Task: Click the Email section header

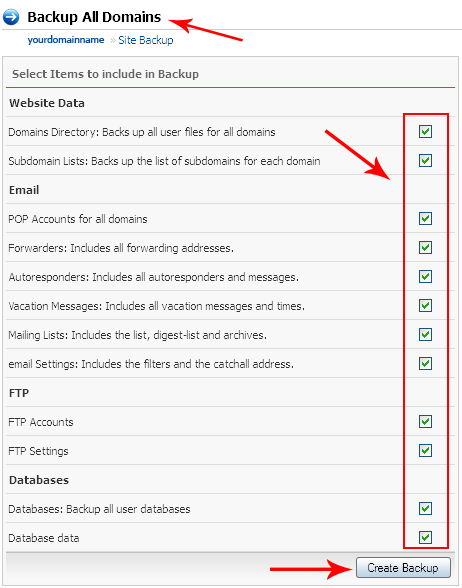Action: [24, 190]
